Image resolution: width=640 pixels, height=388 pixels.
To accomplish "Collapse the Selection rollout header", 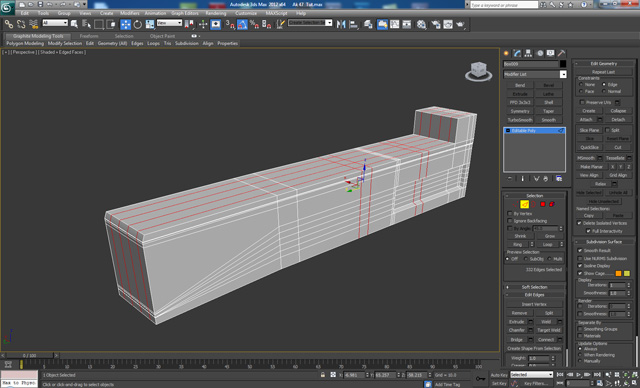I will (534, 195).
